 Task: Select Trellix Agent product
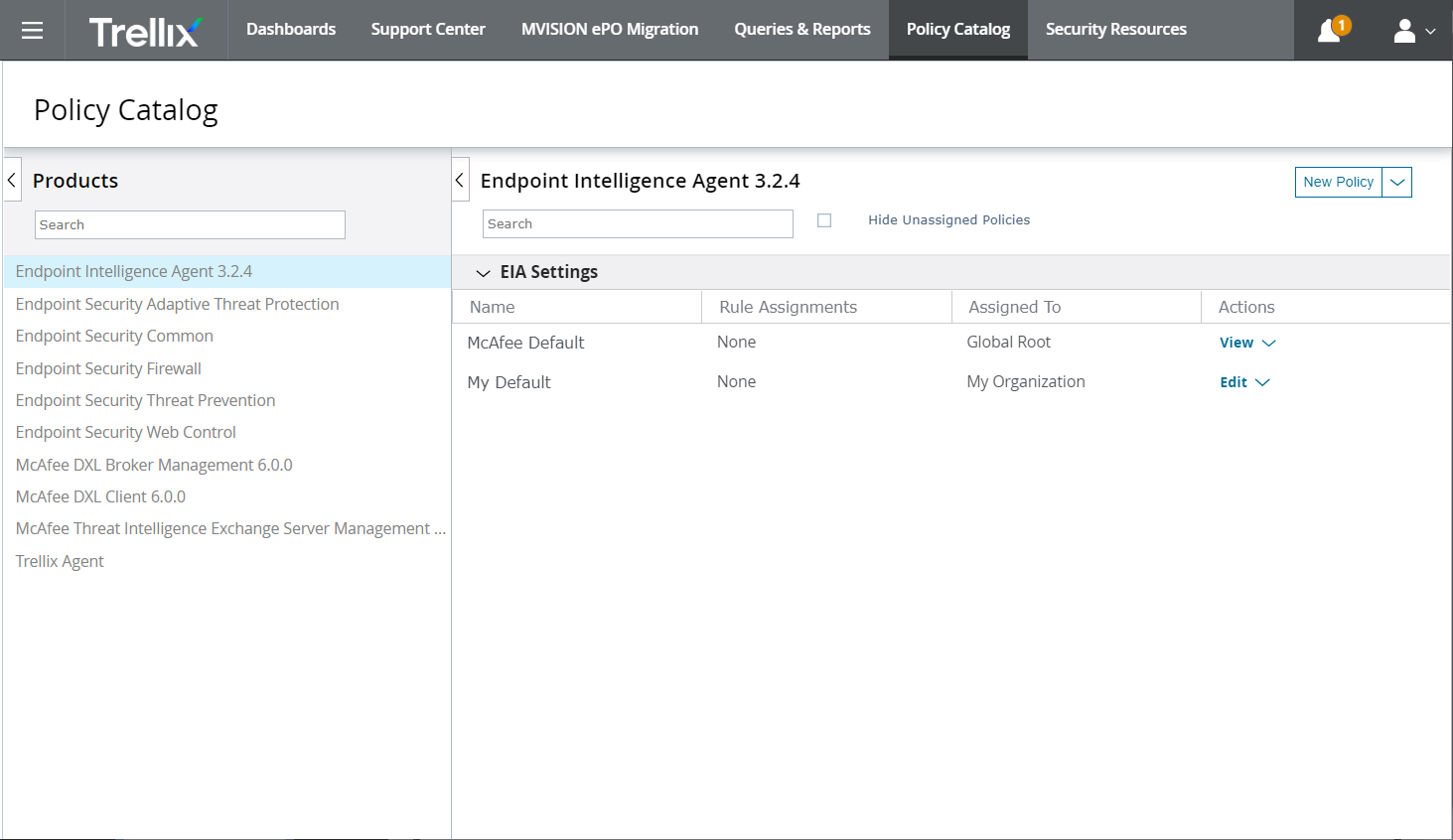227,561
